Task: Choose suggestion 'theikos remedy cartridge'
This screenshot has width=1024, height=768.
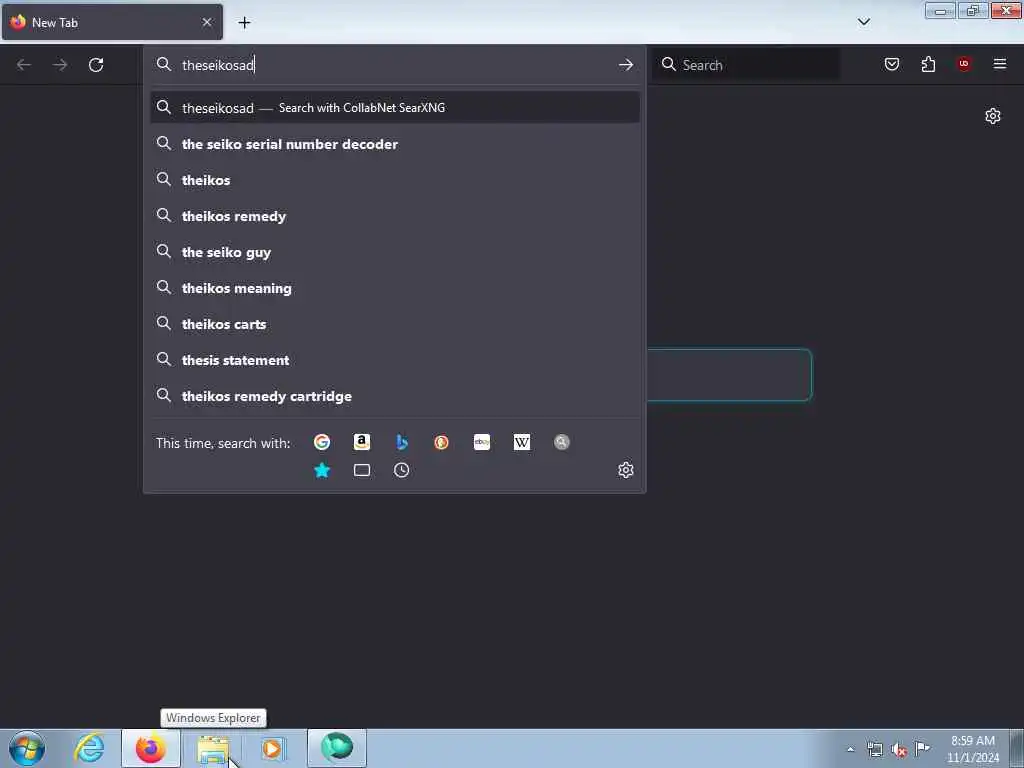Action: pos(395,396)
